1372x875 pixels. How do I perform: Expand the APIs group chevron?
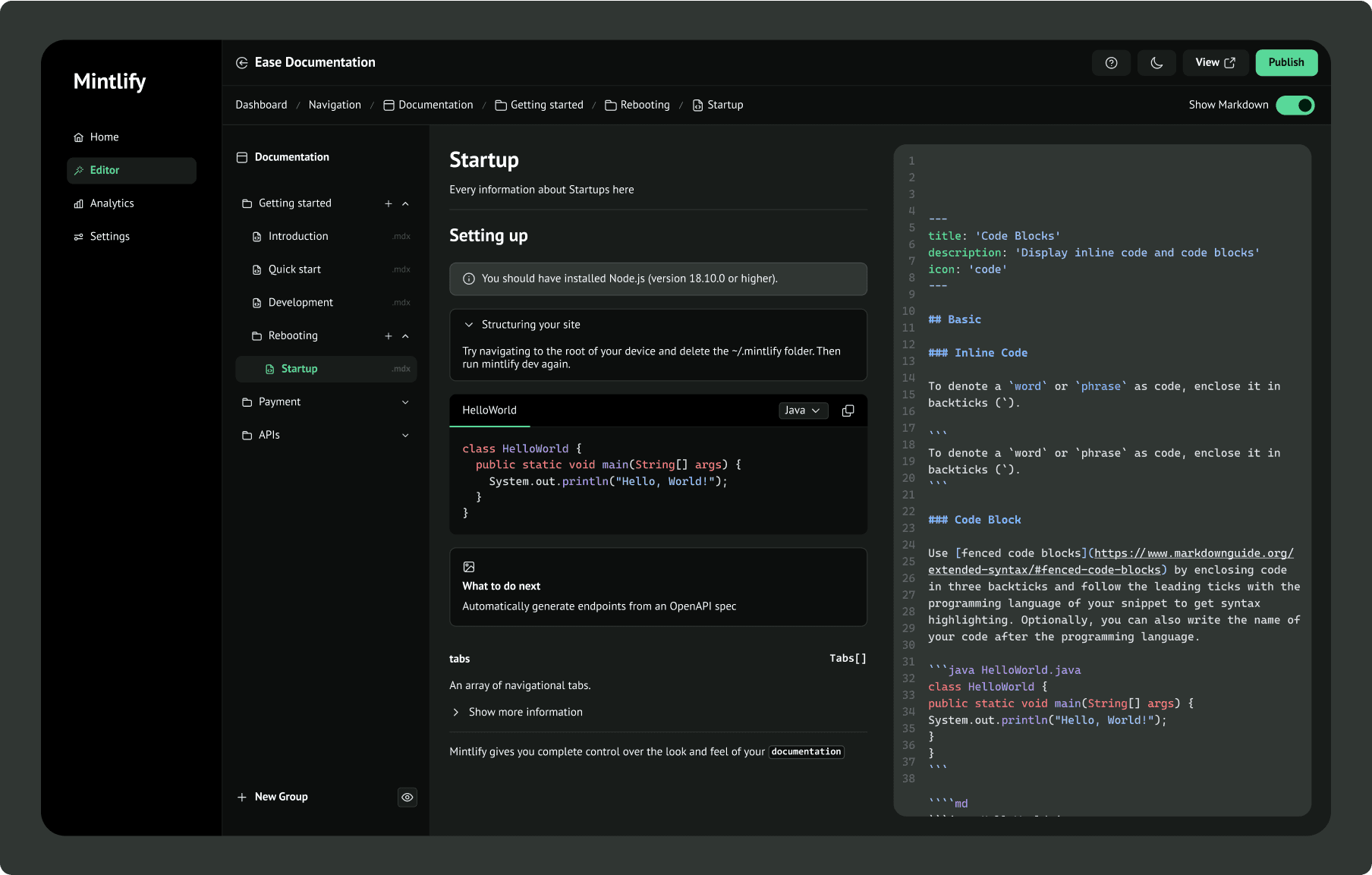click(x=405, y=436)
